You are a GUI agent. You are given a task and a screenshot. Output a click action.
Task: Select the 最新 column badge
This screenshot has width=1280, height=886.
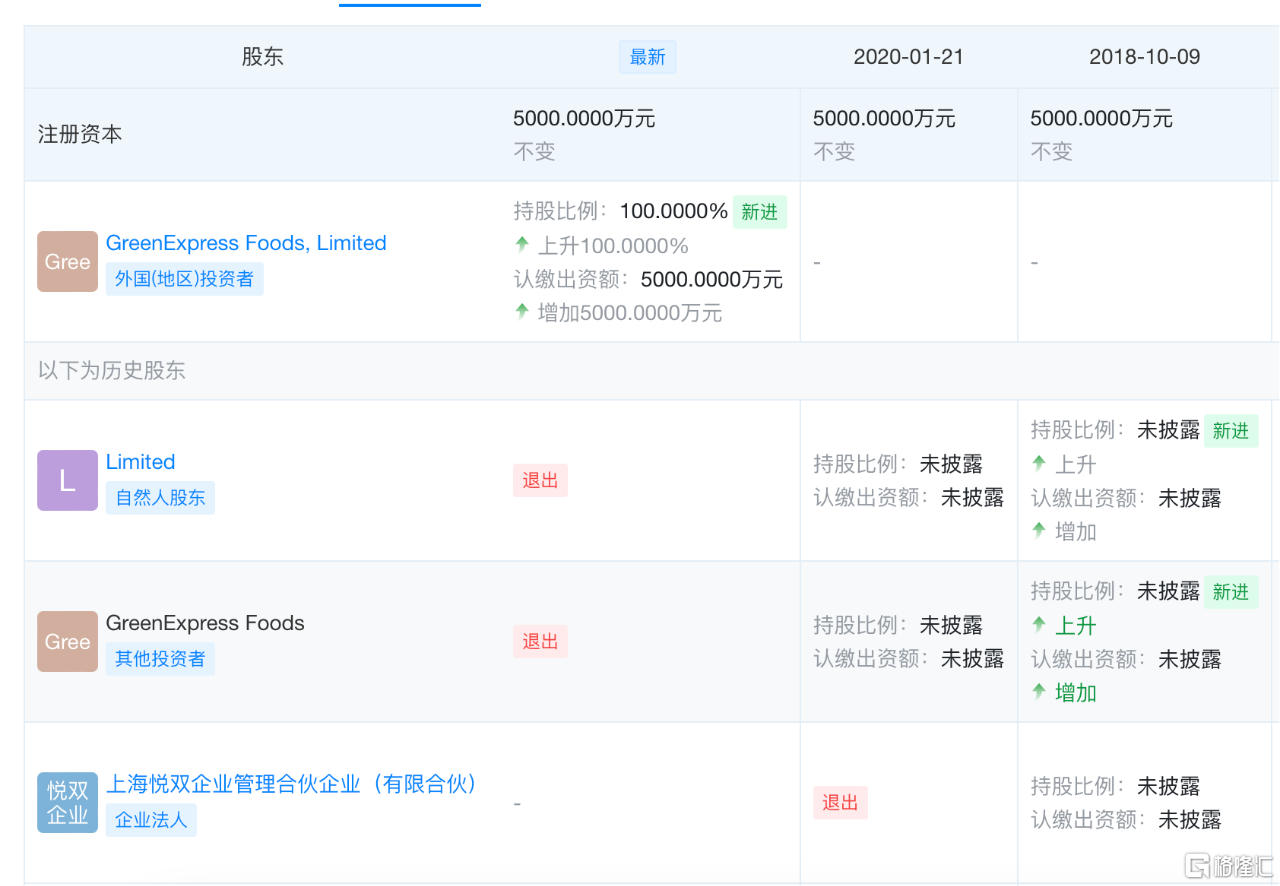(648, 57)
